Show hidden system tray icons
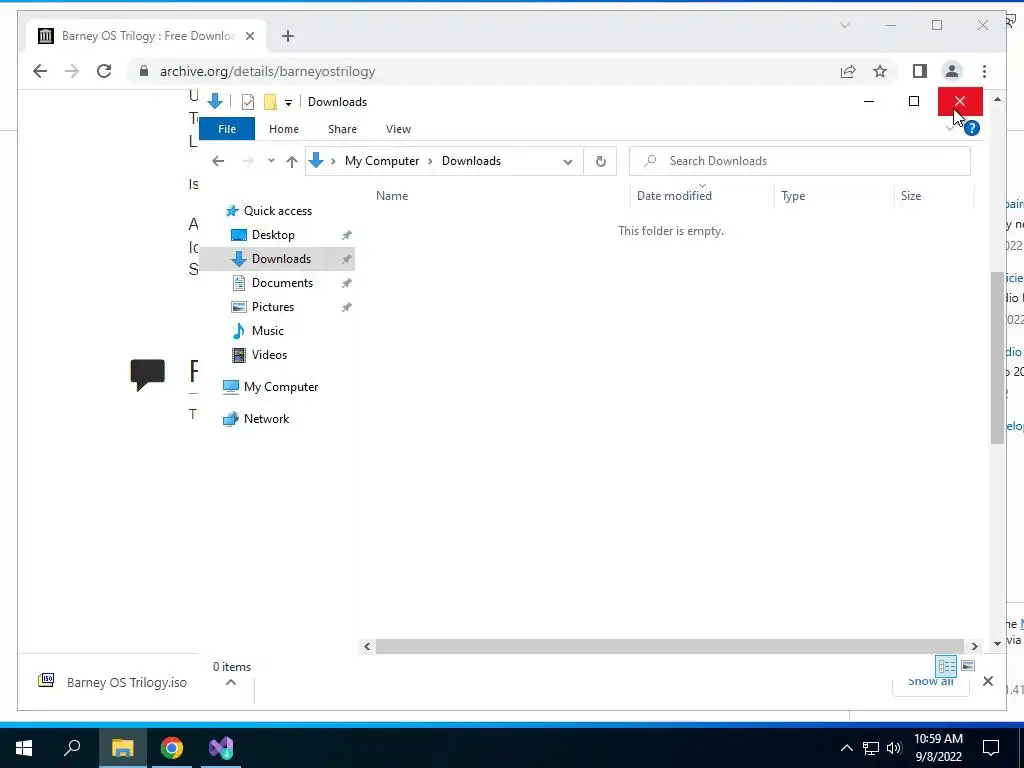 tap(846, 748)
